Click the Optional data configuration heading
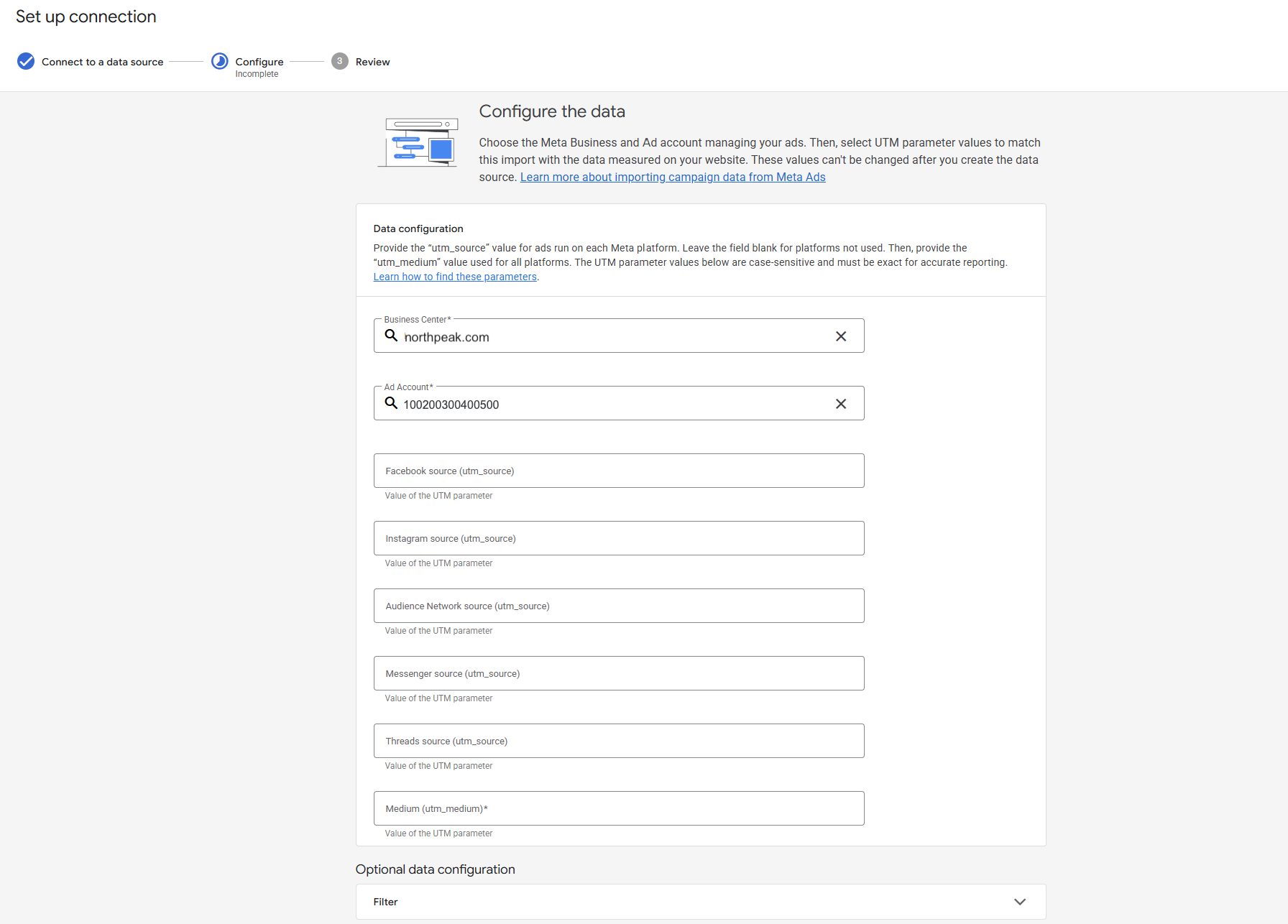 point(436,869)
